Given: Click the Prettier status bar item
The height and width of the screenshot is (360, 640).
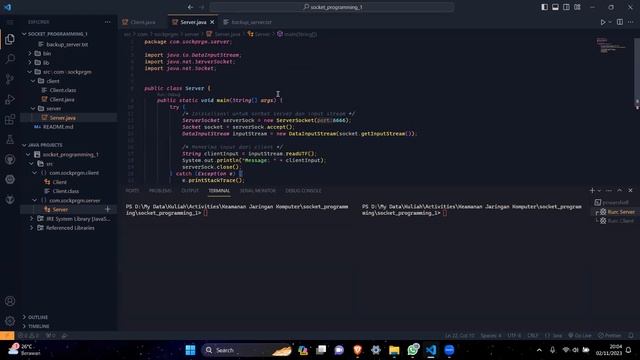Looking at the screenshot, I should coord(609,336).
